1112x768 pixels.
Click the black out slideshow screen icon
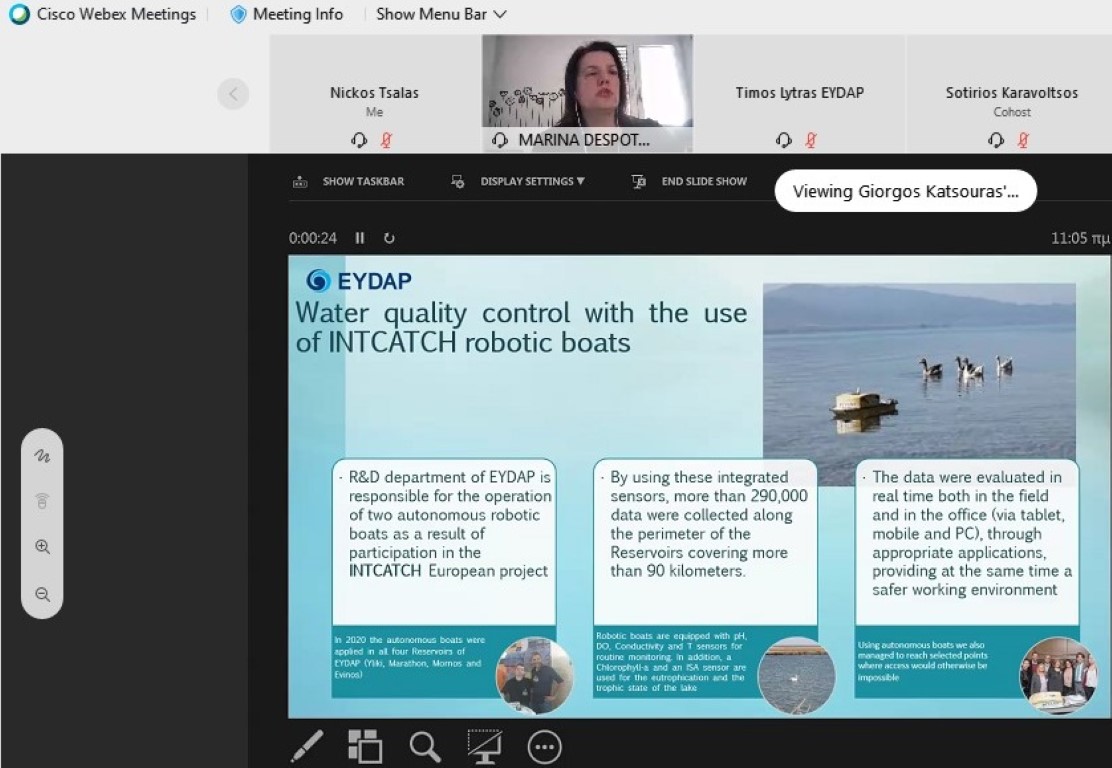(x=484, y=746)
